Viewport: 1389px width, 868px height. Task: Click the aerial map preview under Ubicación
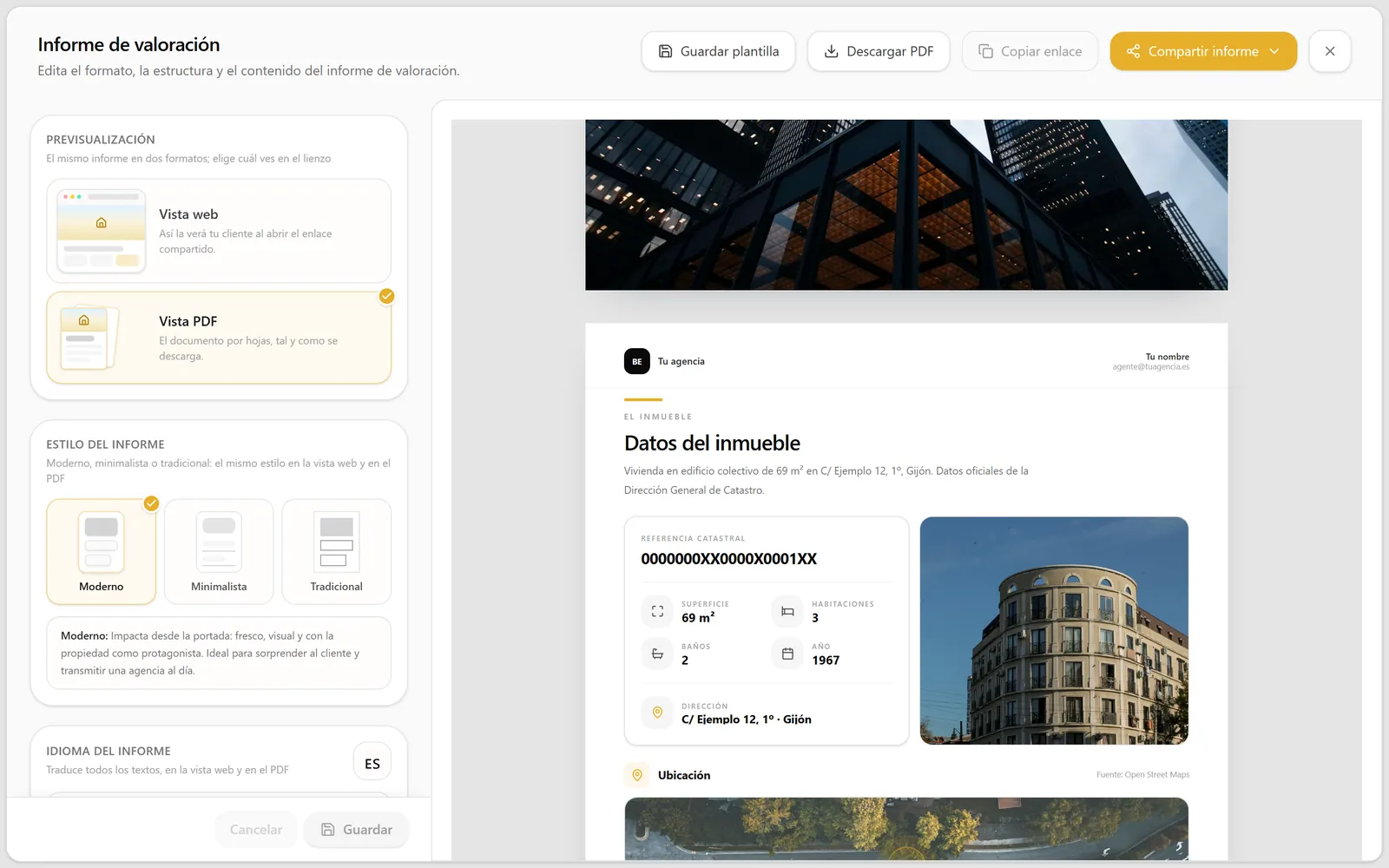coord(906,829)
